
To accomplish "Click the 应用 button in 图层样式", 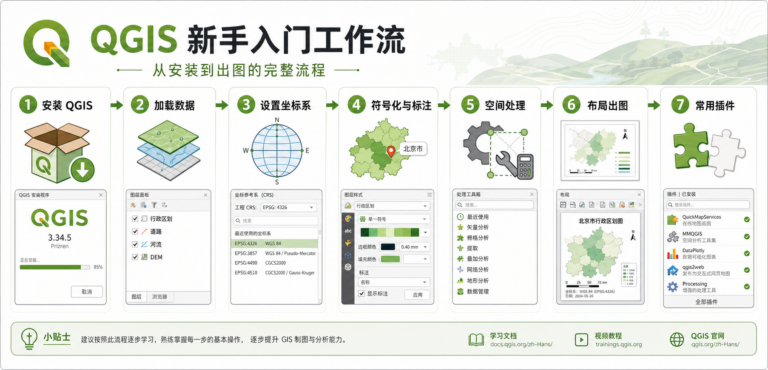I will pos(417,295).
